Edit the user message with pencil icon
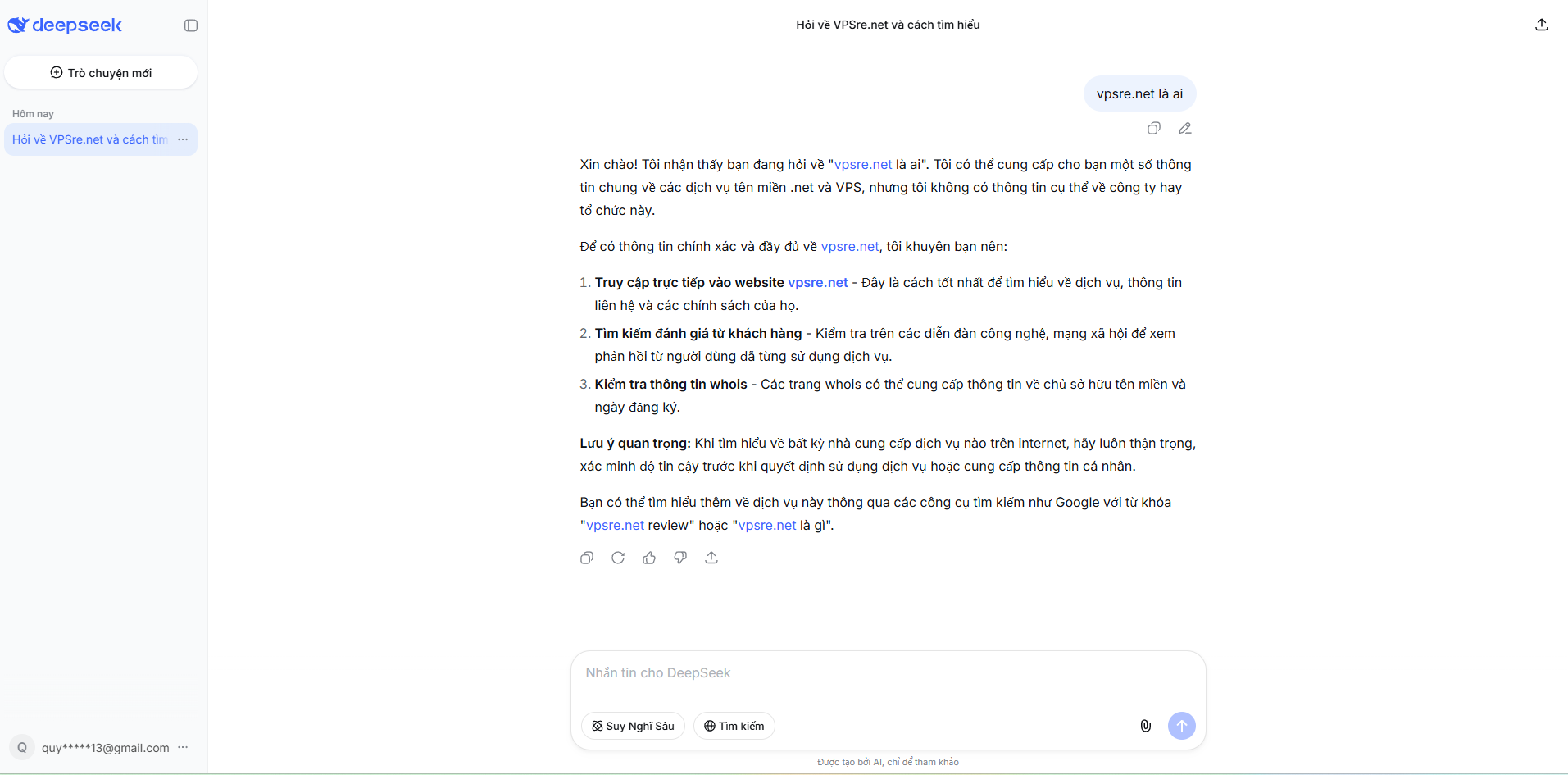Viewport: 1568px width, 775px height. point(1184,128)
